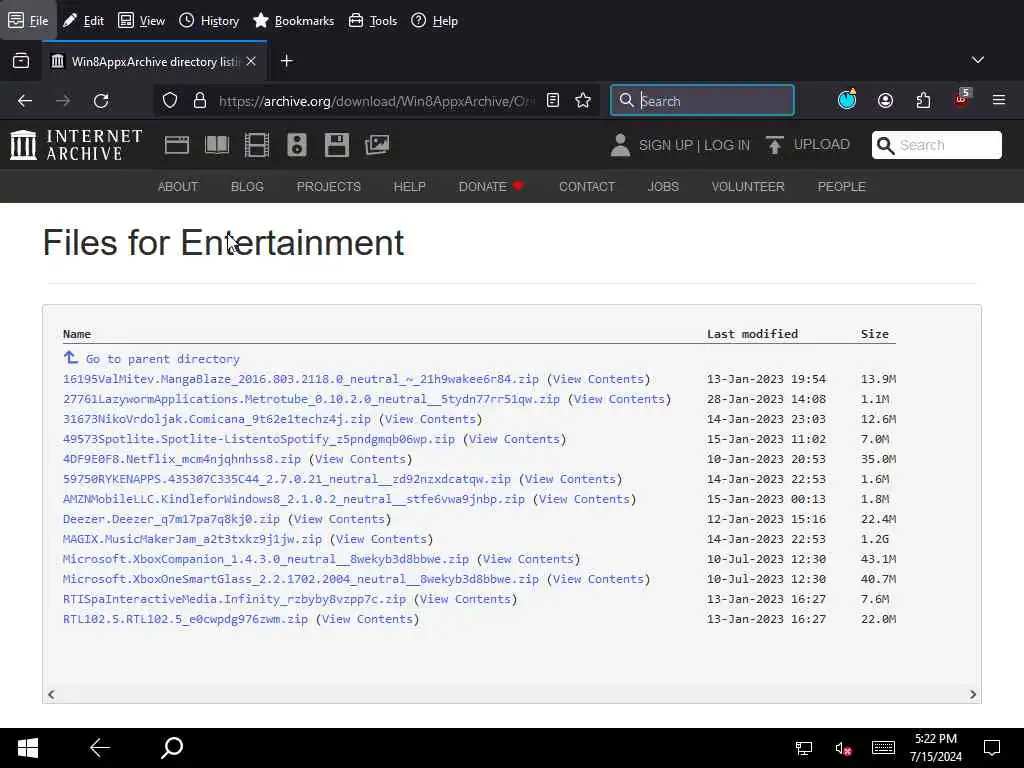Click the browser forward arrow

click(x=63, y=101)
